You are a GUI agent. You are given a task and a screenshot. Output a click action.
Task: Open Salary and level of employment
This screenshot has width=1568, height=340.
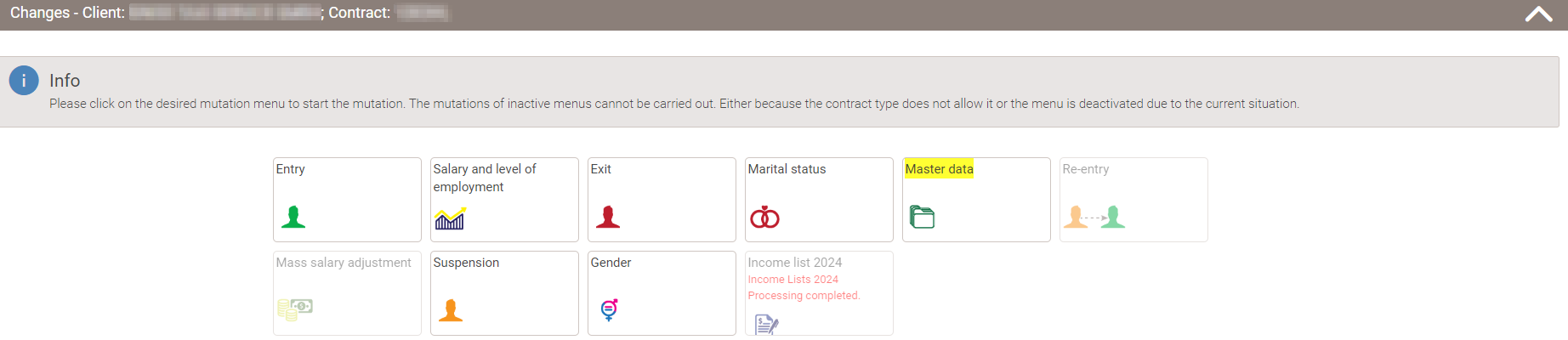(x=485, y=178)
